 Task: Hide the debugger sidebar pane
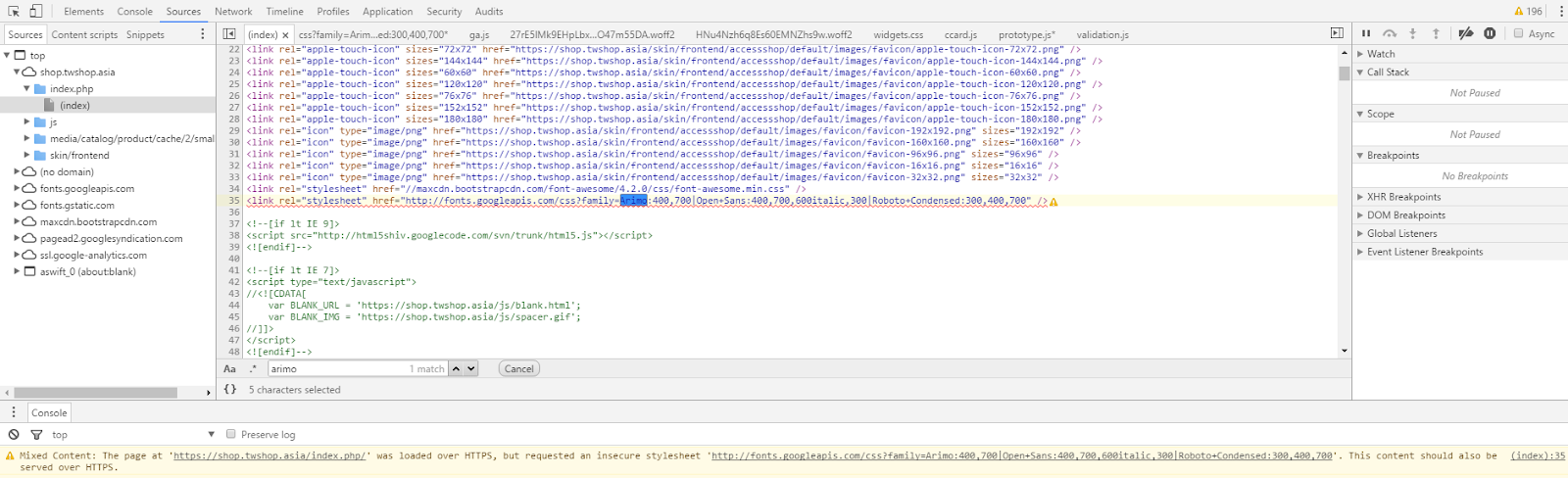click(1337, 33)
